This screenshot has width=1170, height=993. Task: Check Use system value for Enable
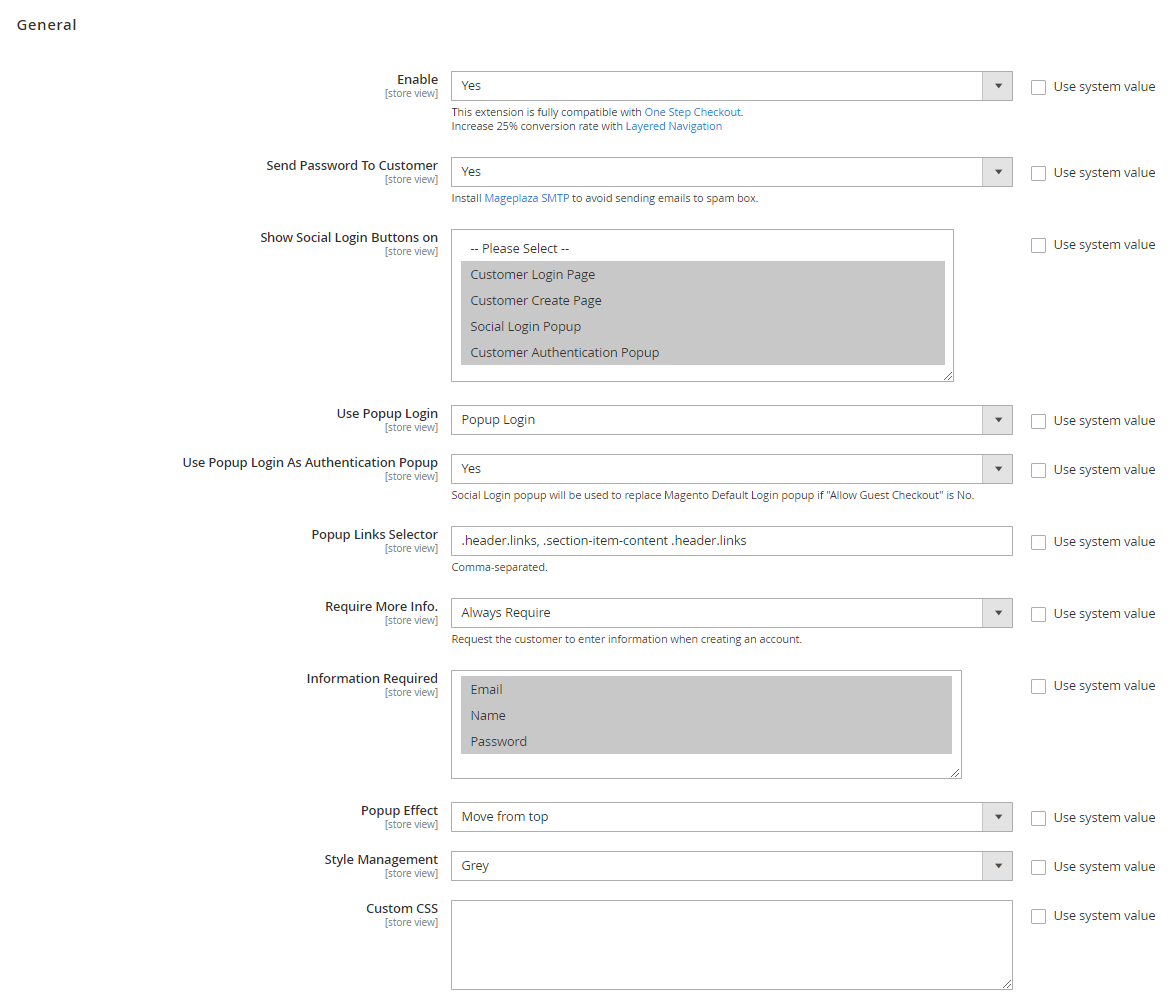pos(1039,87)
